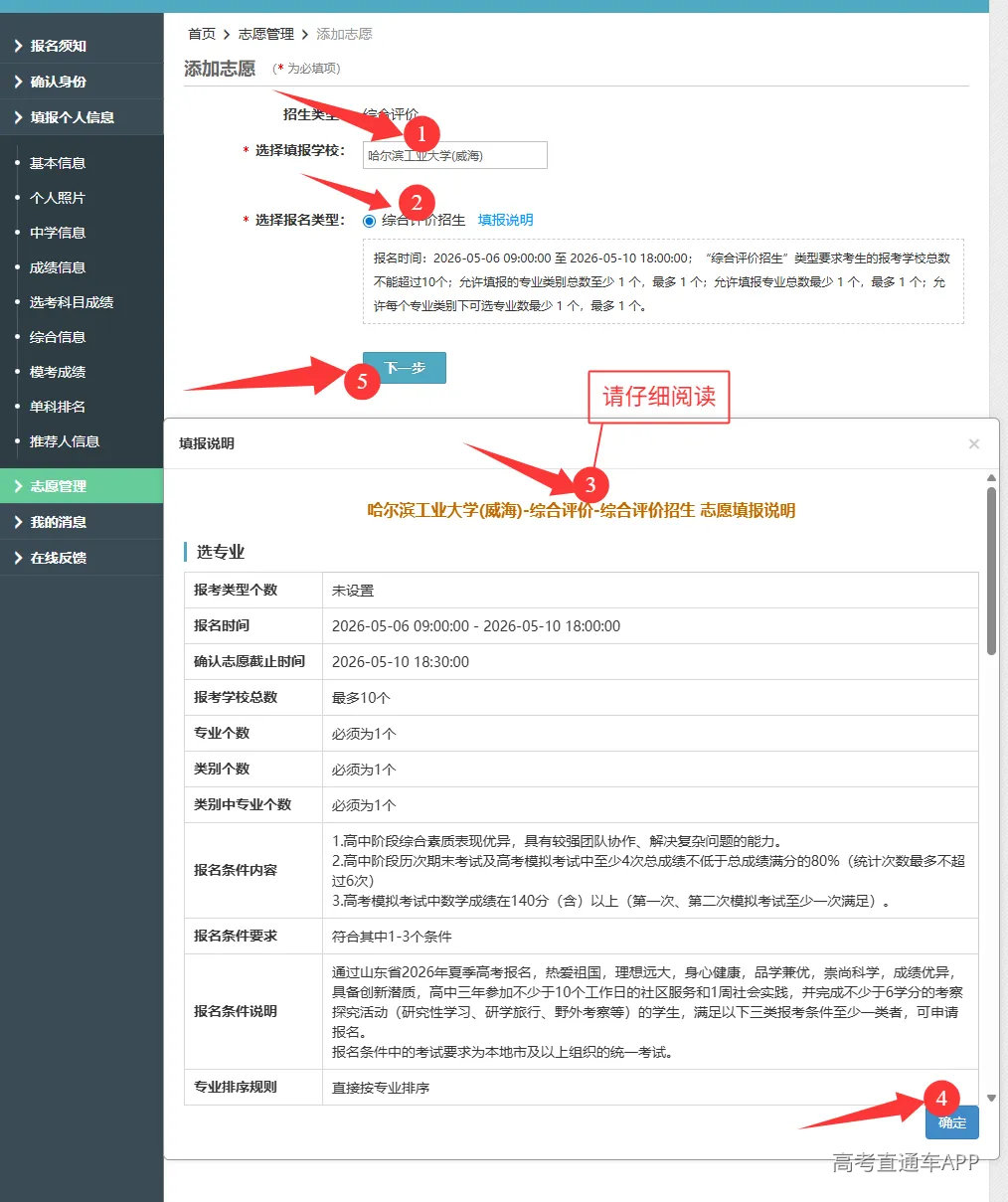Click the 符合其中1-3个条件 cell

click(650, 937)
